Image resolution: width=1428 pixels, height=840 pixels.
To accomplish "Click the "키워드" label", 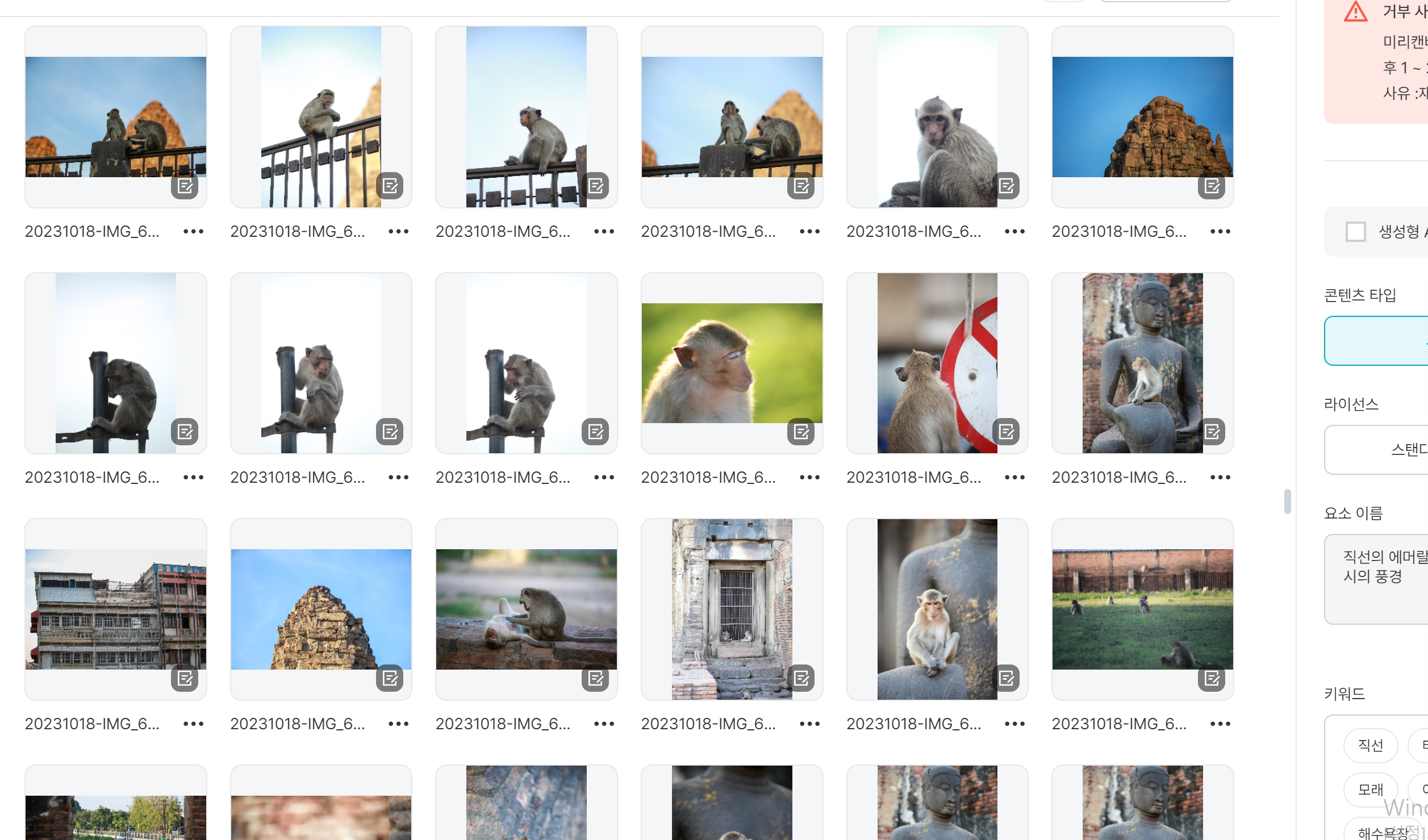I will (x=1345, y=693).
